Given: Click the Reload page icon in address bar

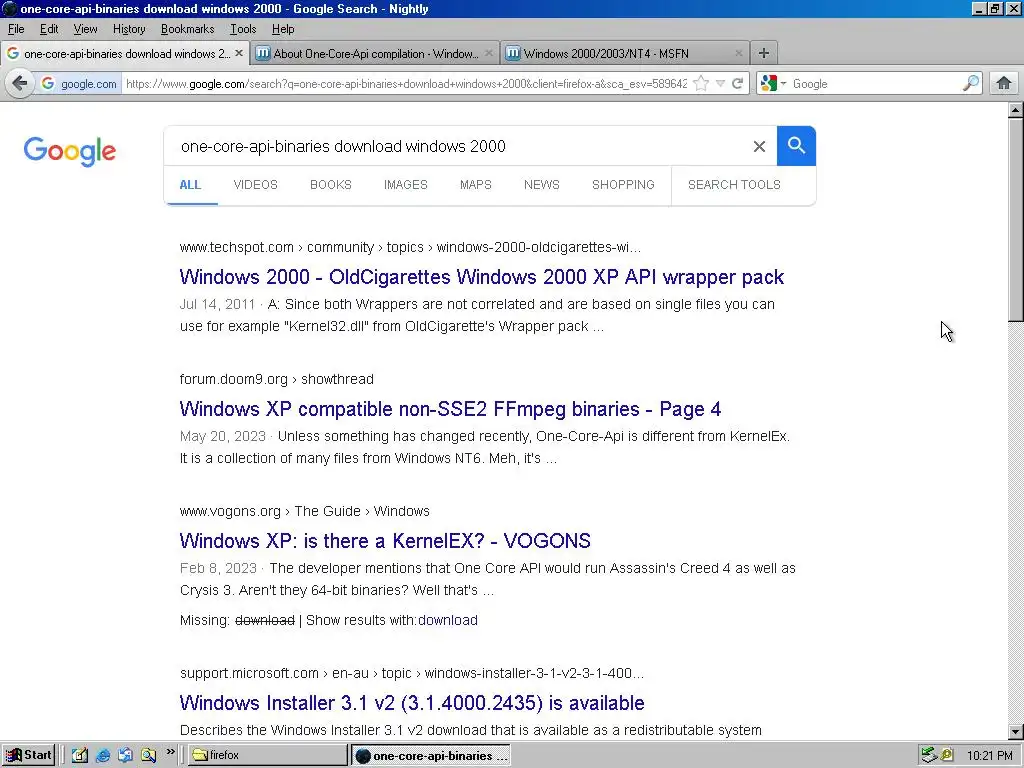Looking at the screenshot, I should click(737, 84).
